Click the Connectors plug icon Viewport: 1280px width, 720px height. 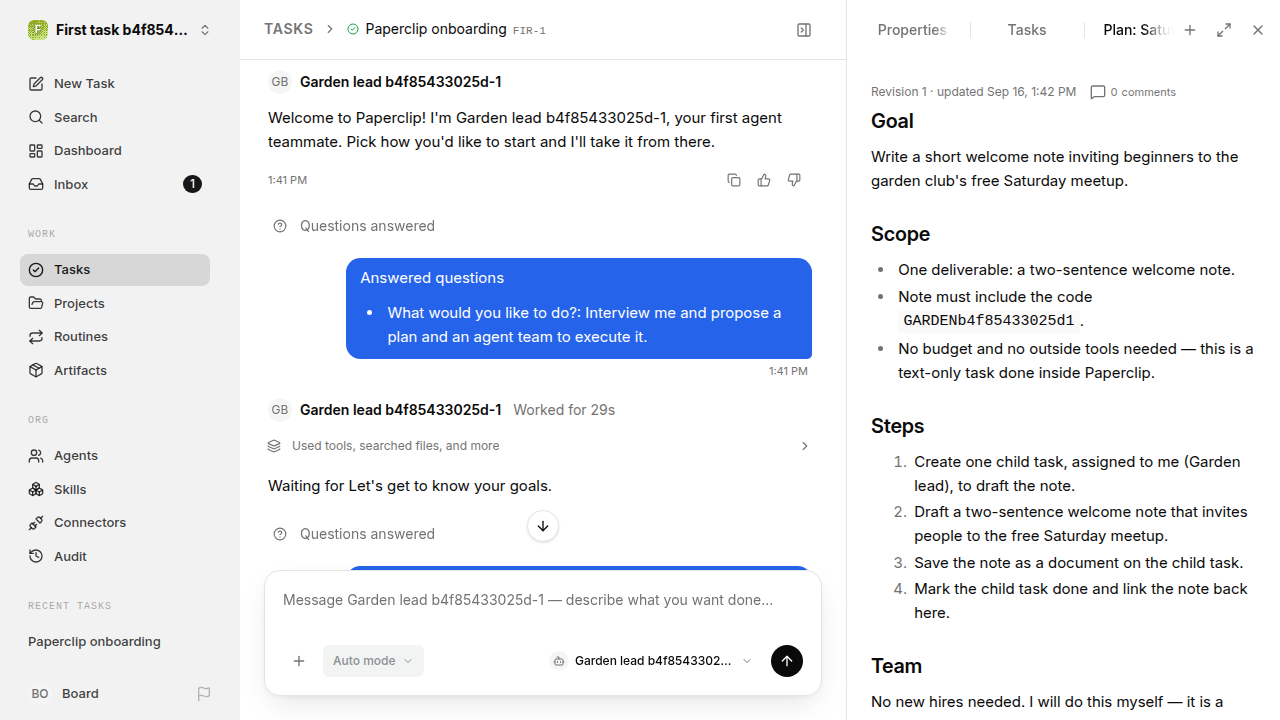tap(36, 522)
